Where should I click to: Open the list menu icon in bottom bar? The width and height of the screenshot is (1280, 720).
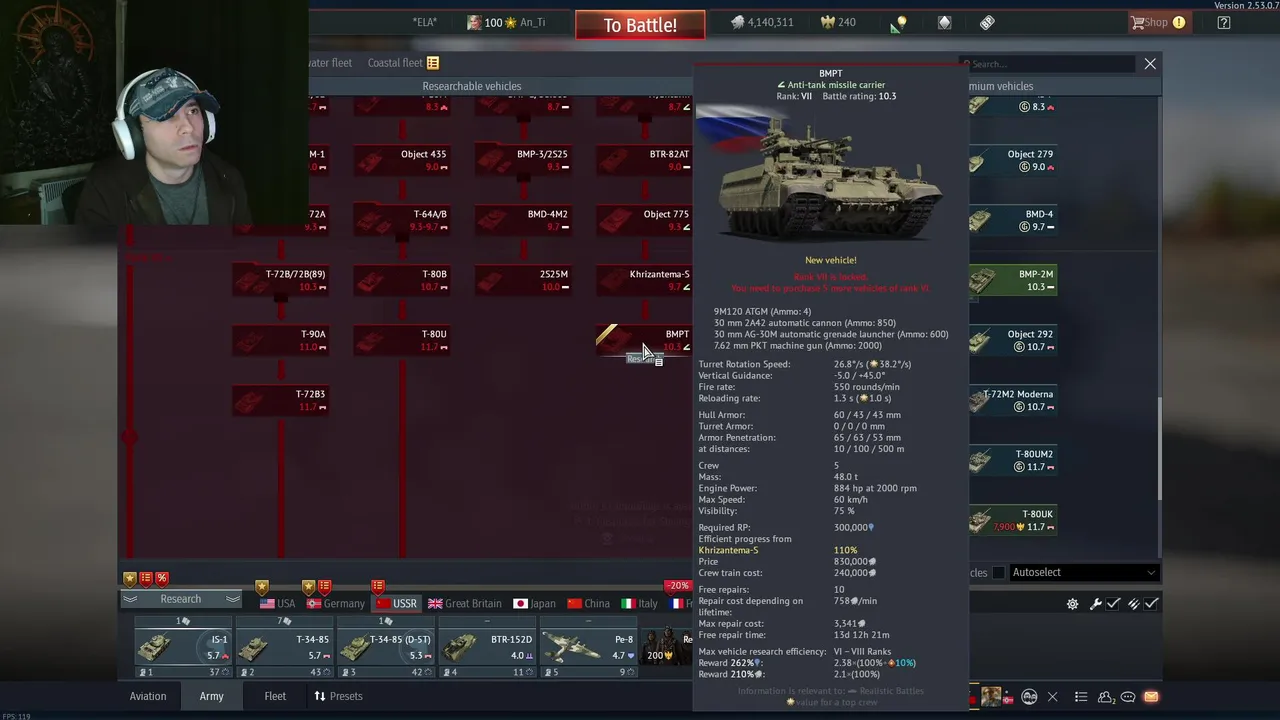[x=1081, y=697]
